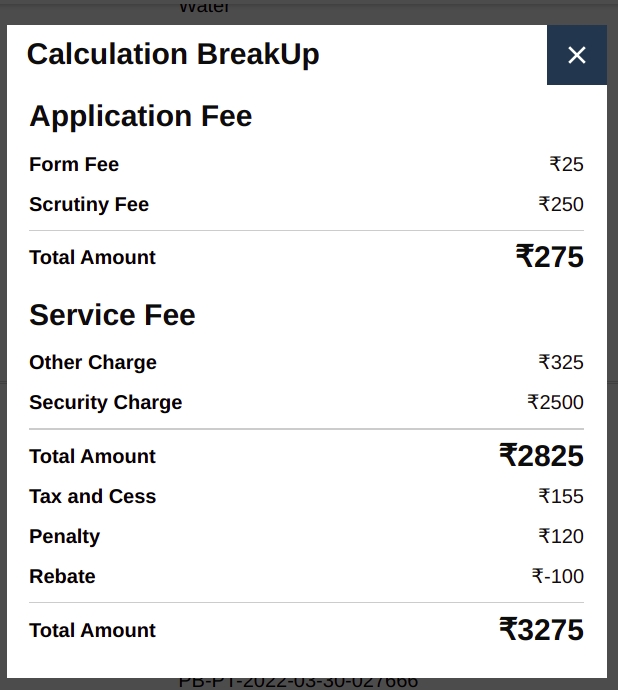This screenshot has height=690, width=618.
Task: Select the Security Charge label
Action: (x=105, y=402)
